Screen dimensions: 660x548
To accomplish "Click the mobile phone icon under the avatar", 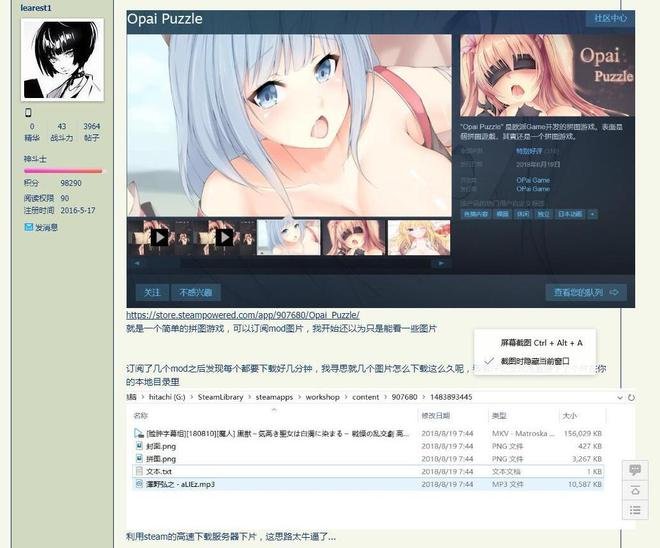I will (28, 113).
